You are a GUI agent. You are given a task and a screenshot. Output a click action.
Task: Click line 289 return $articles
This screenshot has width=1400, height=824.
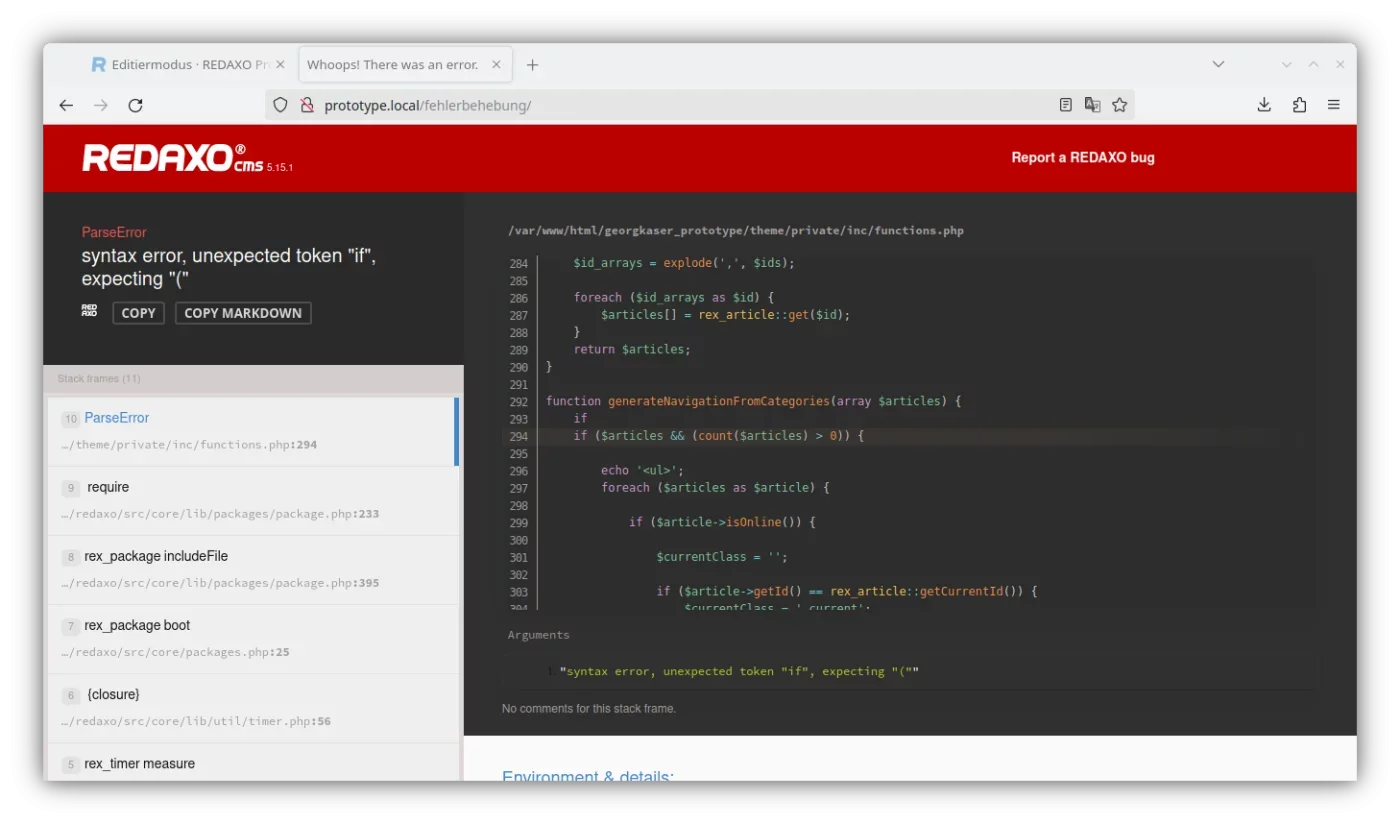[632, 349]
